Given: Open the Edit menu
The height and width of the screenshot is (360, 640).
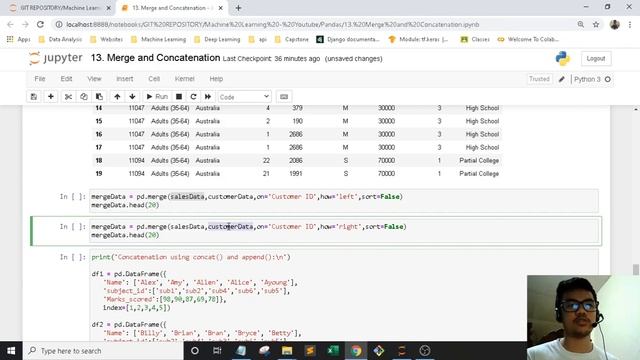Looking at the screenshot, I should [66, 79].
